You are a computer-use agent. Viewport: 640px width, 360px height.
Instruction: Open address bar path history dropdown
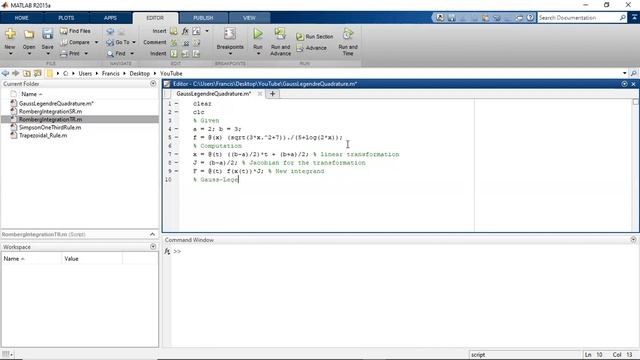click(x=624, y=73)
